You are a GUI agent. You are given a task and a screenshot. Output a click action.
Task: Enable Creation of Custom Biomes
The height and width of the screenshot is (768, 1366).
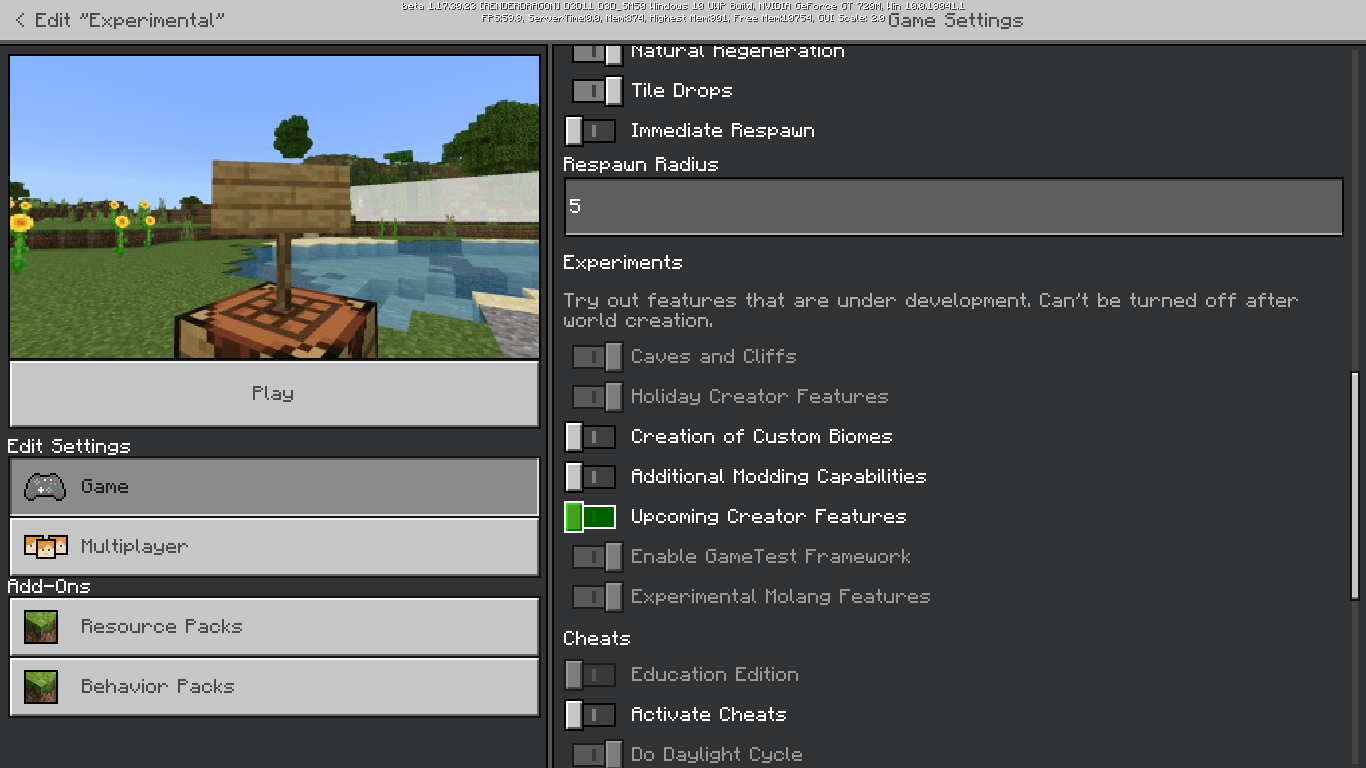[x=590, y=437]
